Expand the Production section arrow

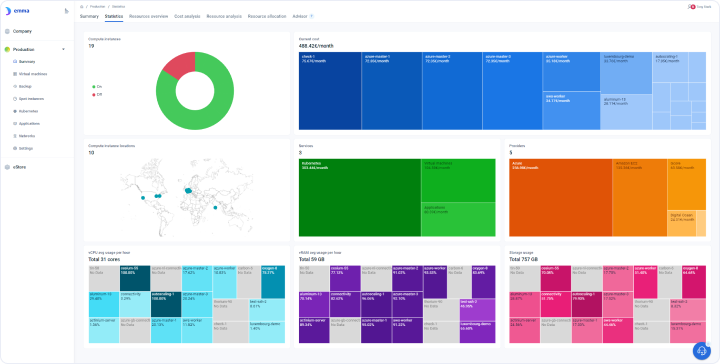tap(63, 49)
